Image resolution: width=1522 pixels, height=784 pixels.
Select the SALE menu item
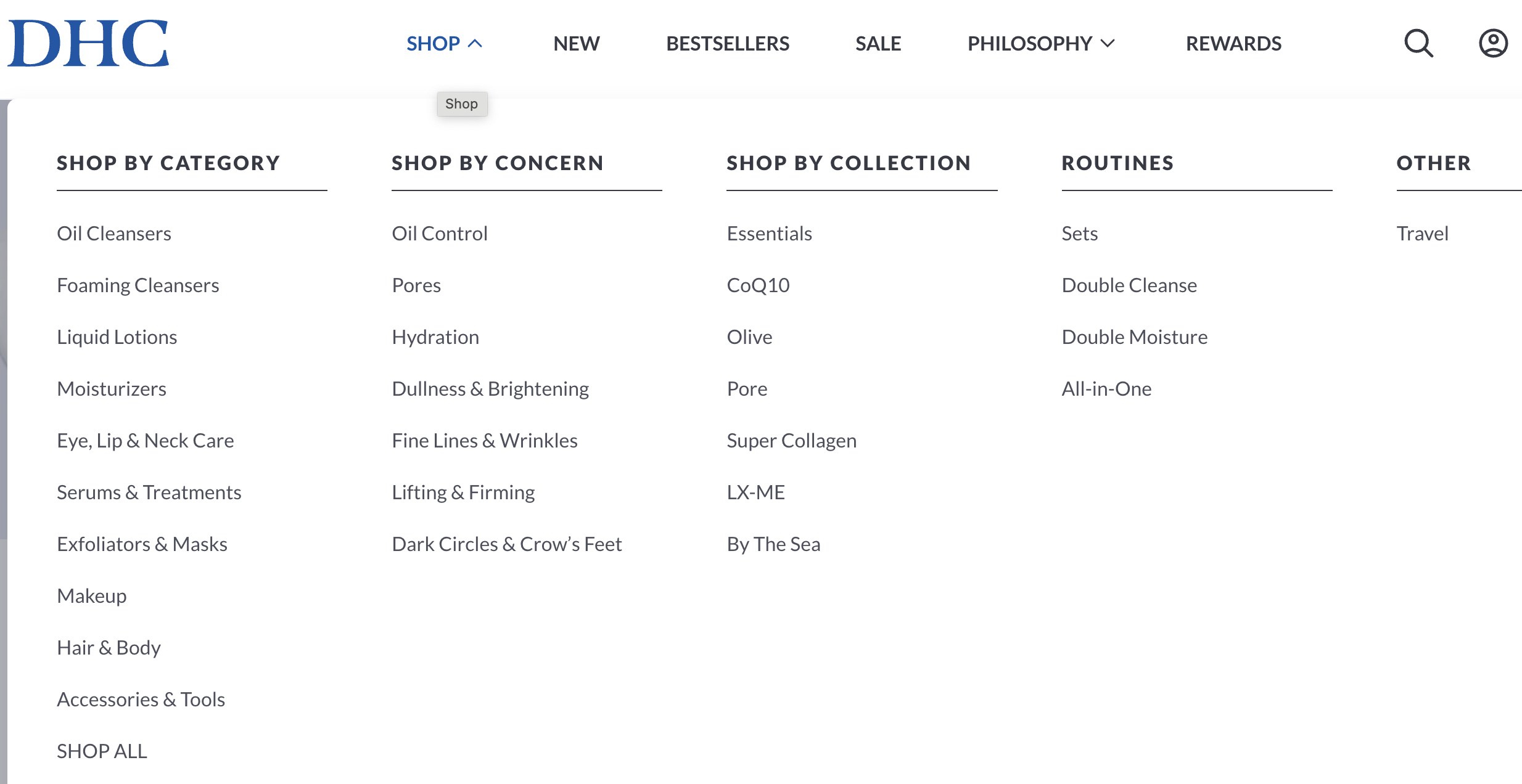[878, 43]
